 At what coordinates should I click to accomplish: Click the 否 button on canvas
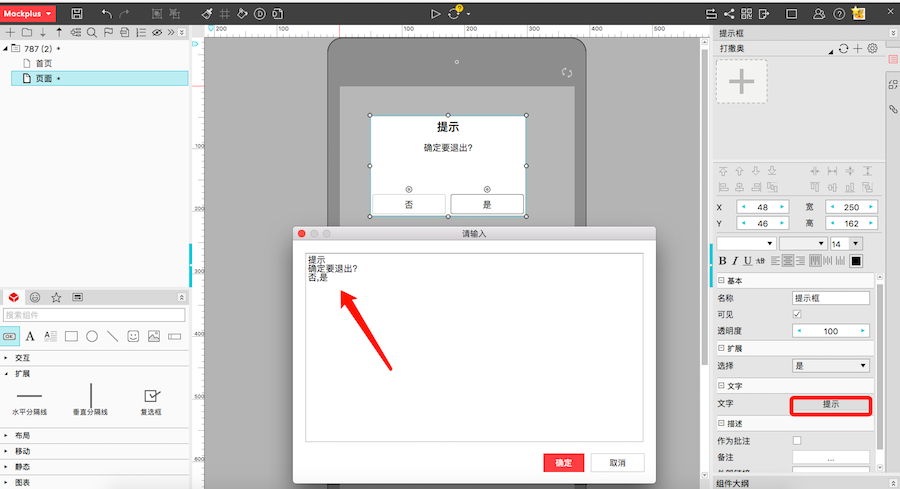click(x=409, y=204)
